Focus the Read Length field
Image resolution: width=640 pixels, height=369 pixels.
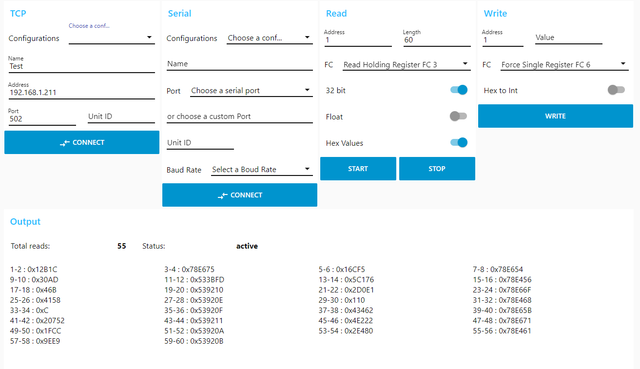[x=437, y=40]
